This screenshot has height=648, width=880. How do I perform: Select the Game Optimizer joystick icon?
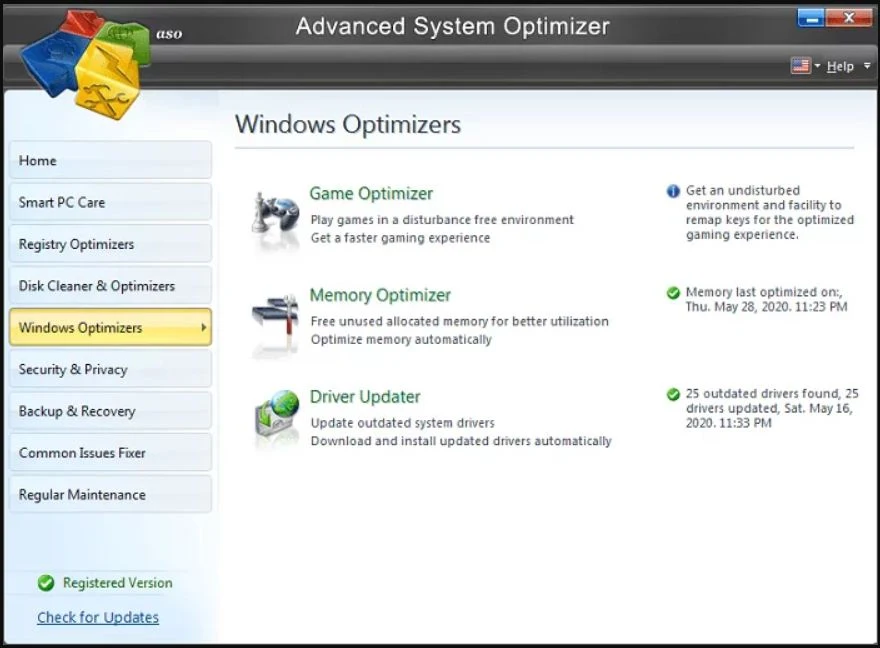[x=275, y=212]
